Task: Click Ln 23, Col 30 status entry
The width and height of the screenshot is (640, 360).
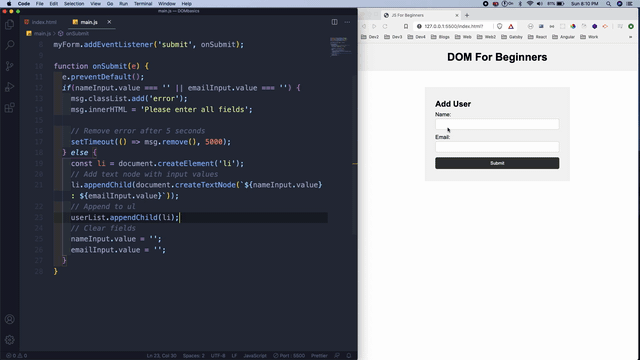Action: 162,356
